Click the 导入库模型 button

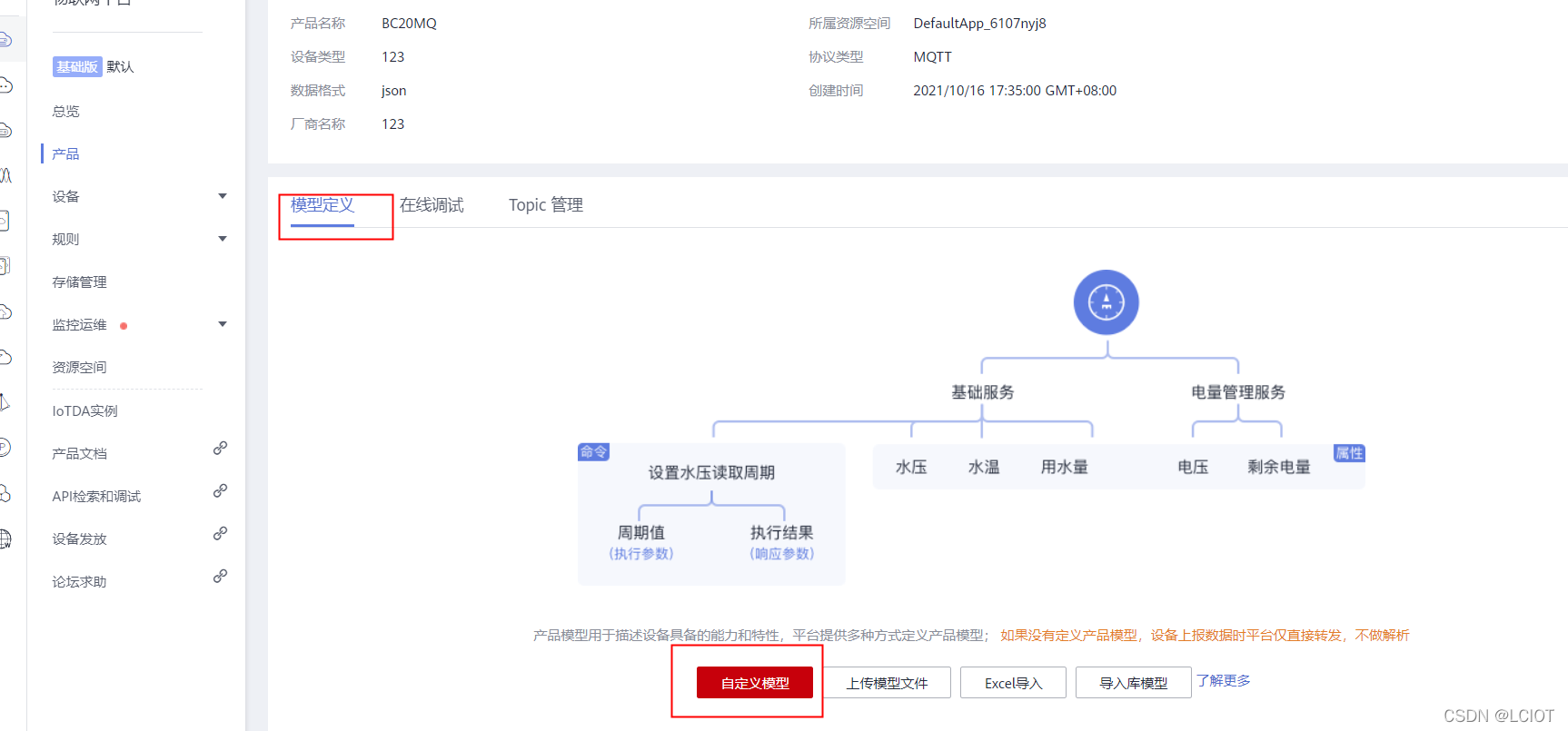tap(1134, 683)
